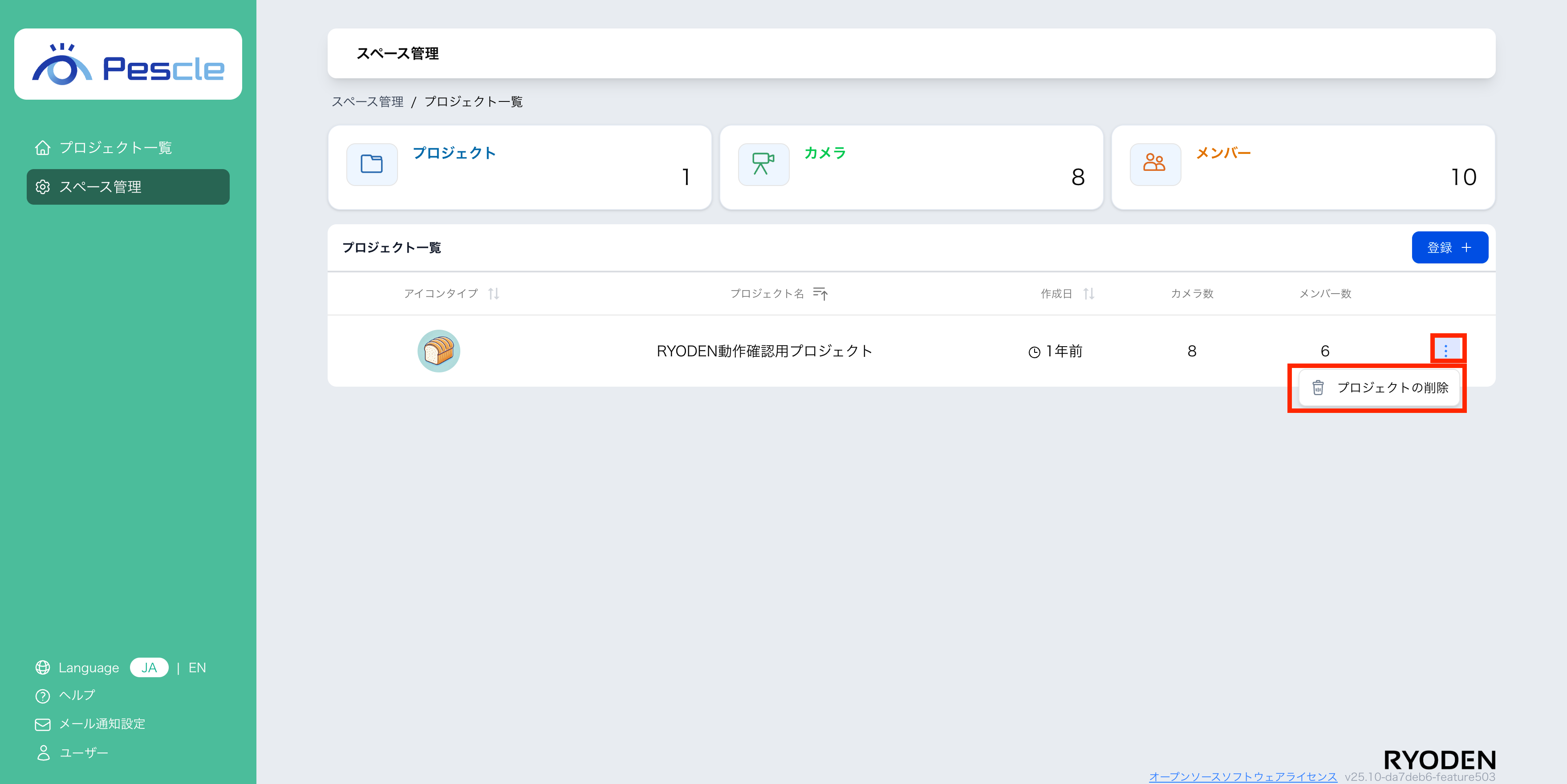Viewport: 1567px width, 784px height.
Task: Open ユーザー menu in the sidebar
Action: click(83, 752)
